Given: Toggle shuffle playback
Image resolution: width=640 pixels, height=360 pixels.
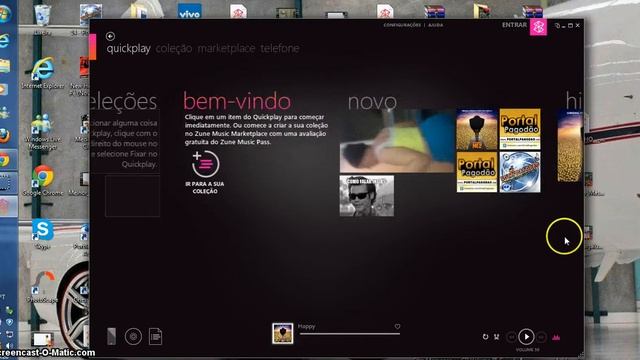Looking at the screenshot, I should click(497, 337).
